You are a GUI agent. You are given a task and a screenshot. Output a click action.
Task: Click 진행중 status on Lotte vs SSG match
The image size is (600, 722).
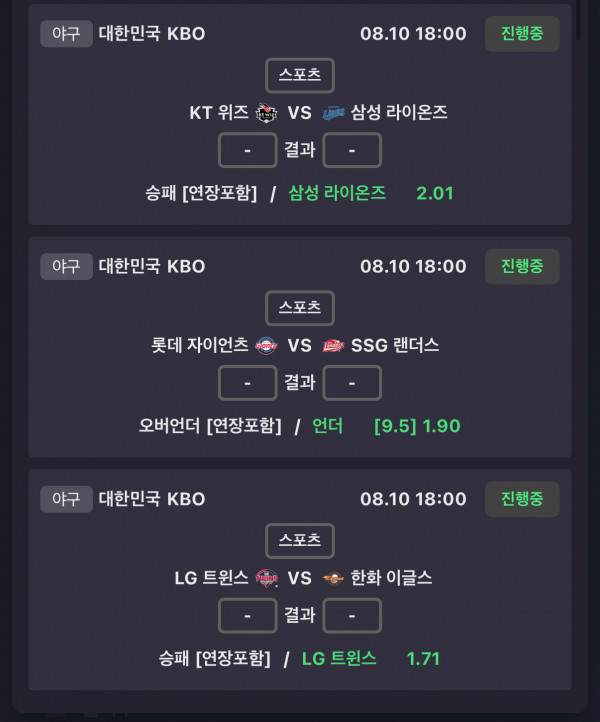tap(522, 266)
